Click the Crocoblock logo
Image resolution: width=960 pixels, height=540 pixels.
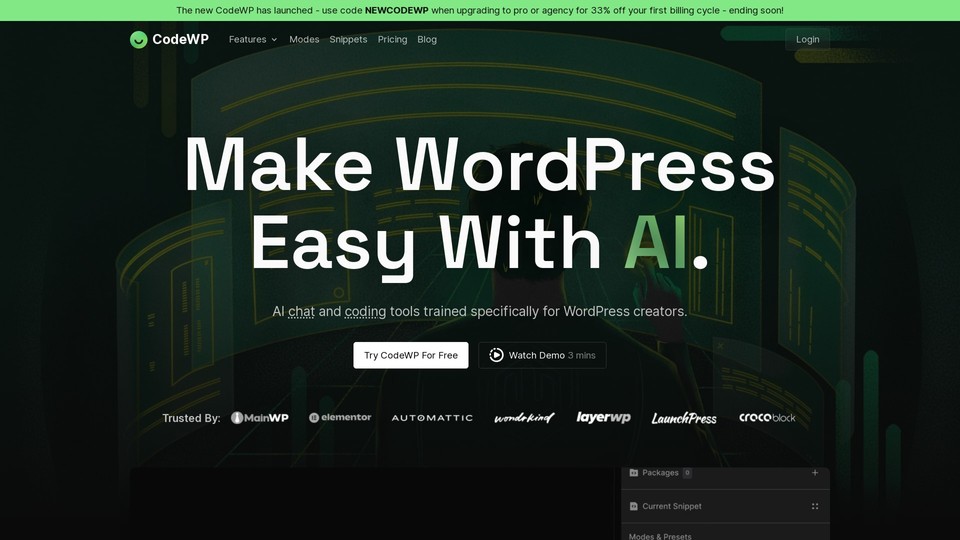coord(767,418)
